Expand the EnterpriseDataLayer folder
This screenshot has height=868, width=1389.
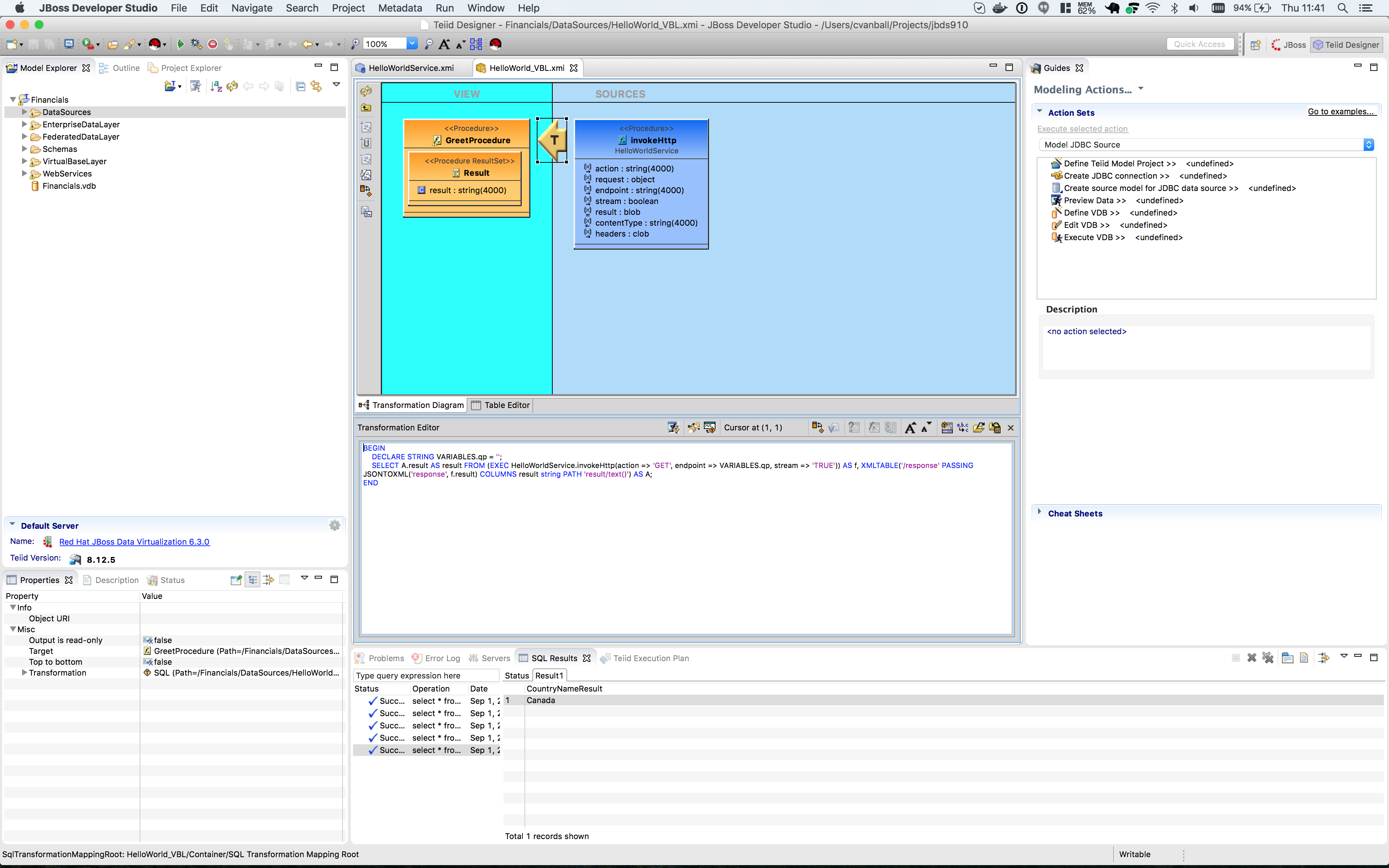pos(24,124)
